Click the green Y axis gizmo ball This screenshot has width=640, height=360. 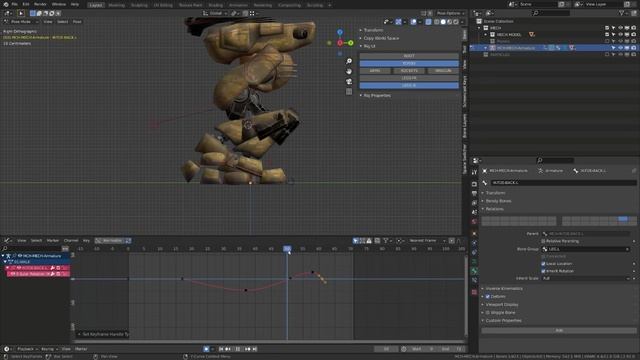(x=351, y=42)
